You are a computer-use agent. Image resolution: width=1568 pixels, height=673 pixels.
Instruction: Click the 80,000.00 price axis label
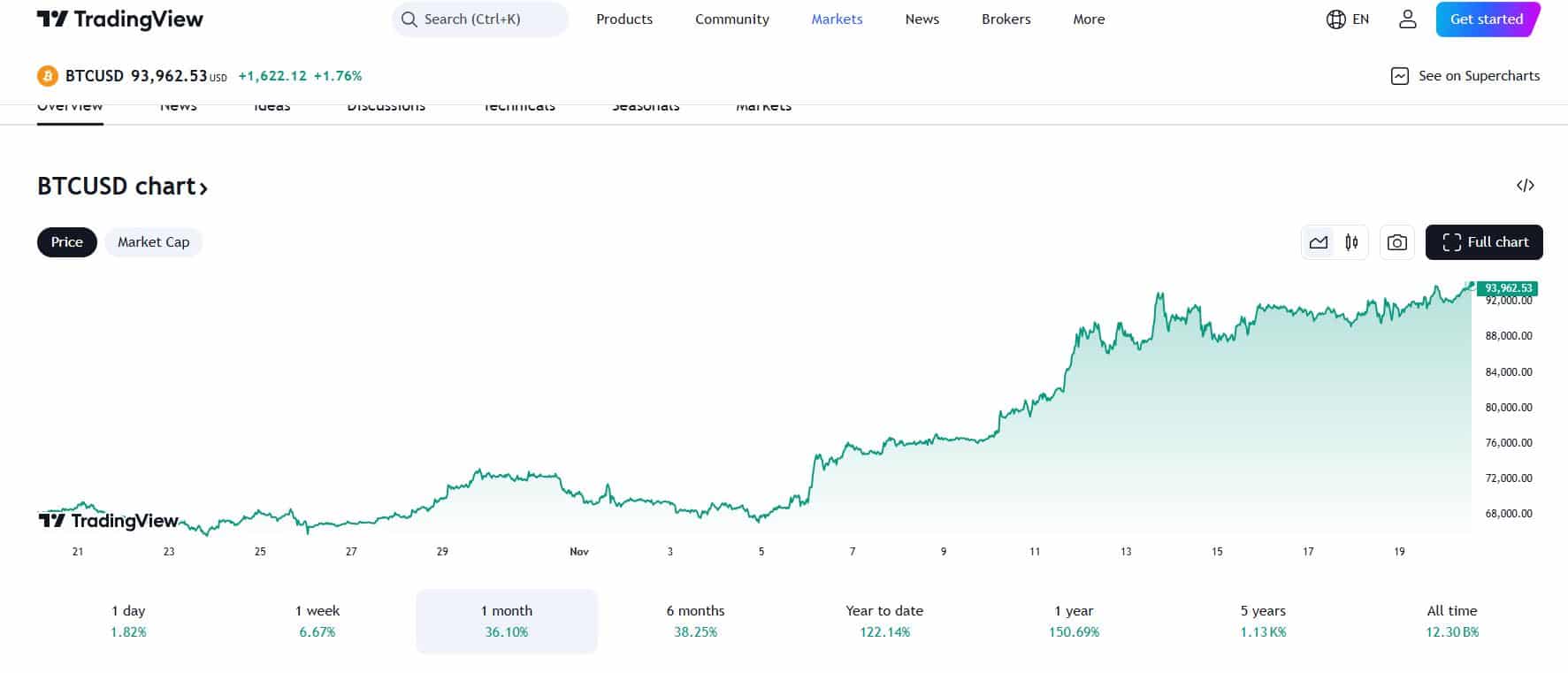point(1509,408)
